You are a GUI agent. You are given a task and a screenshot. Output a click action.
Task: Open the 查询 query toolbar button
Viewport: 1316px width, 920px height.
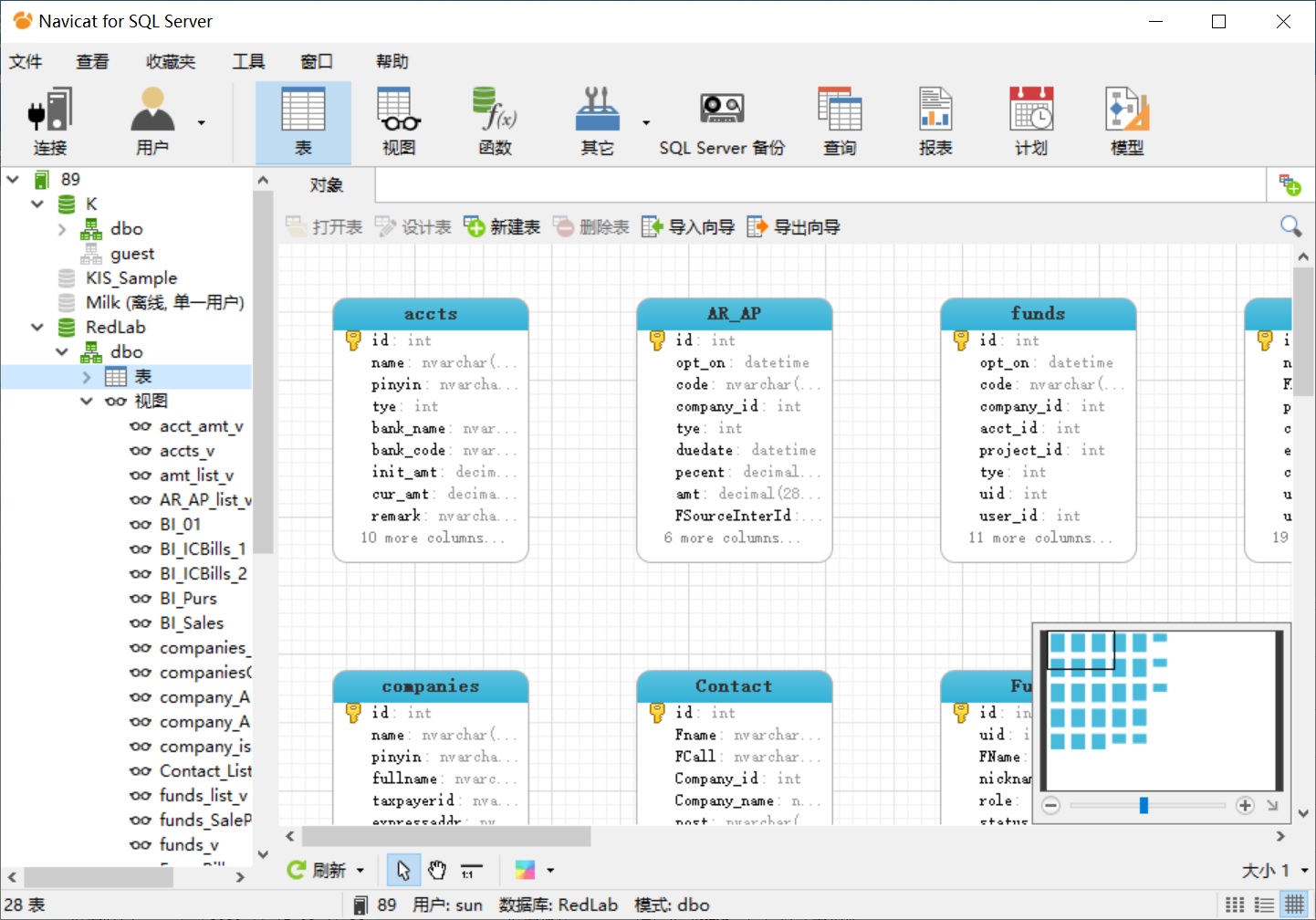tap(840, 122)
